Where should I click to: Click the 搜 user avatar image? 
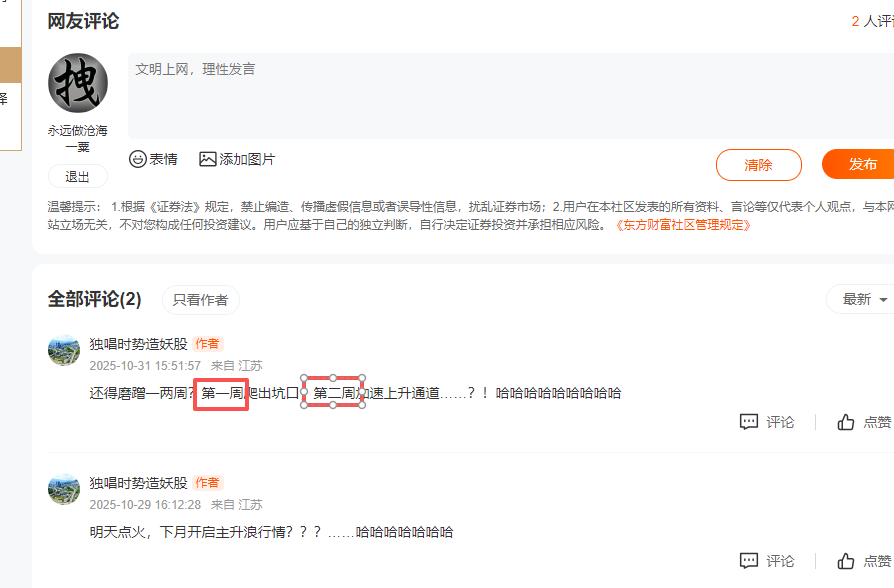(78, 83)
